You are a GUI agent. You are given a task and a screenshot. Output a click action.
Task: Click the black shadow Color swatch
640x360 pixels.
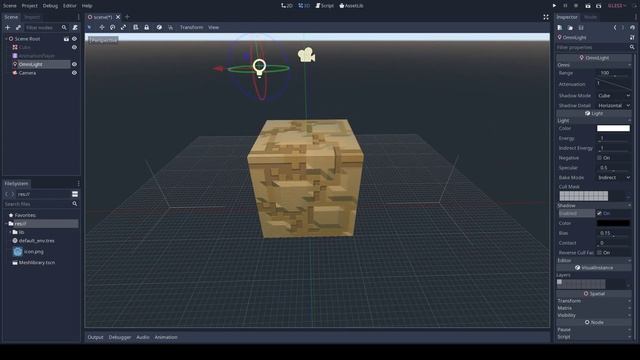click(x=613, y=223)
